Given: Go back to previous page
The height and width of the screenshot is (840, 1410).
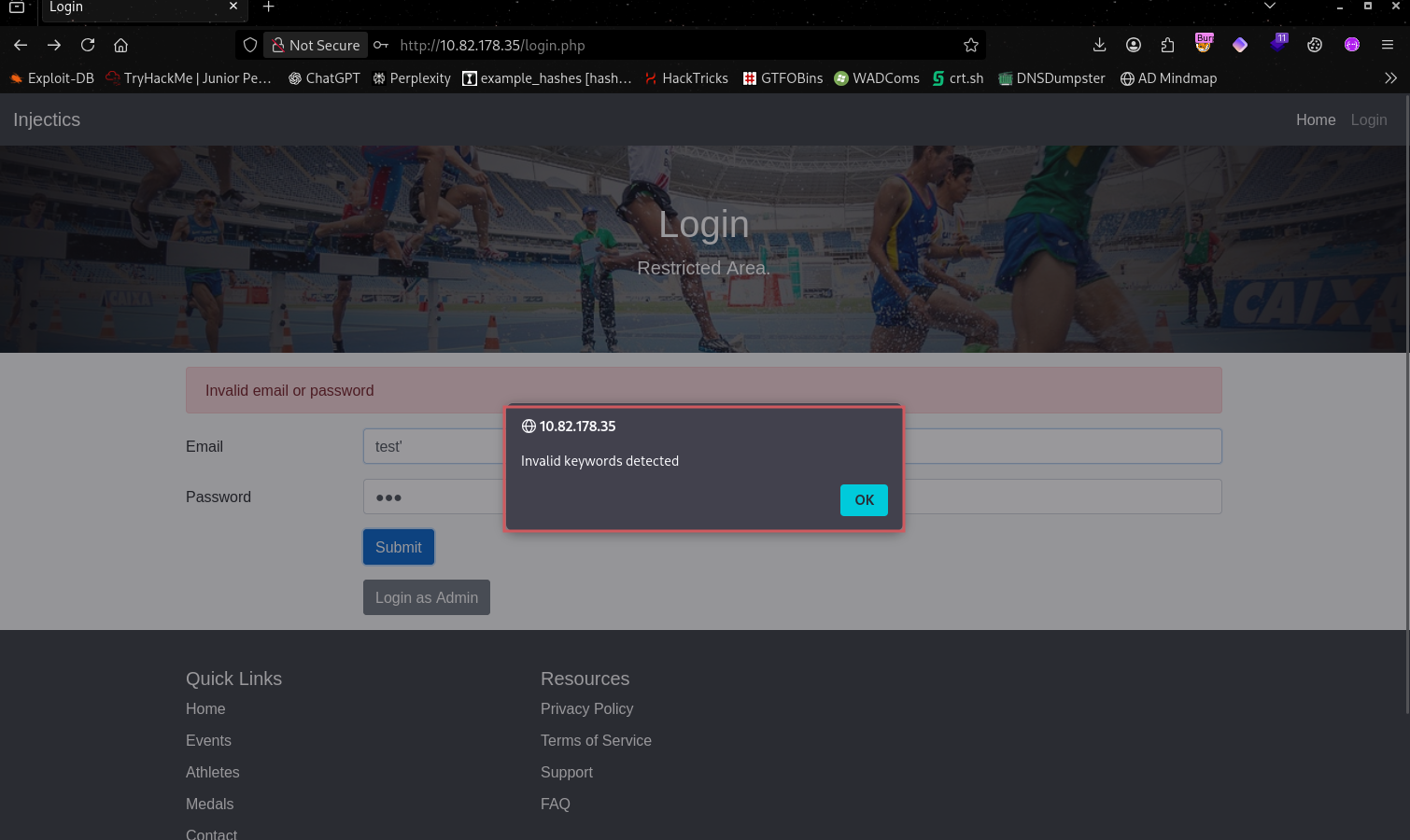Looking at the screenshot, I should click(x=21, y=45).
